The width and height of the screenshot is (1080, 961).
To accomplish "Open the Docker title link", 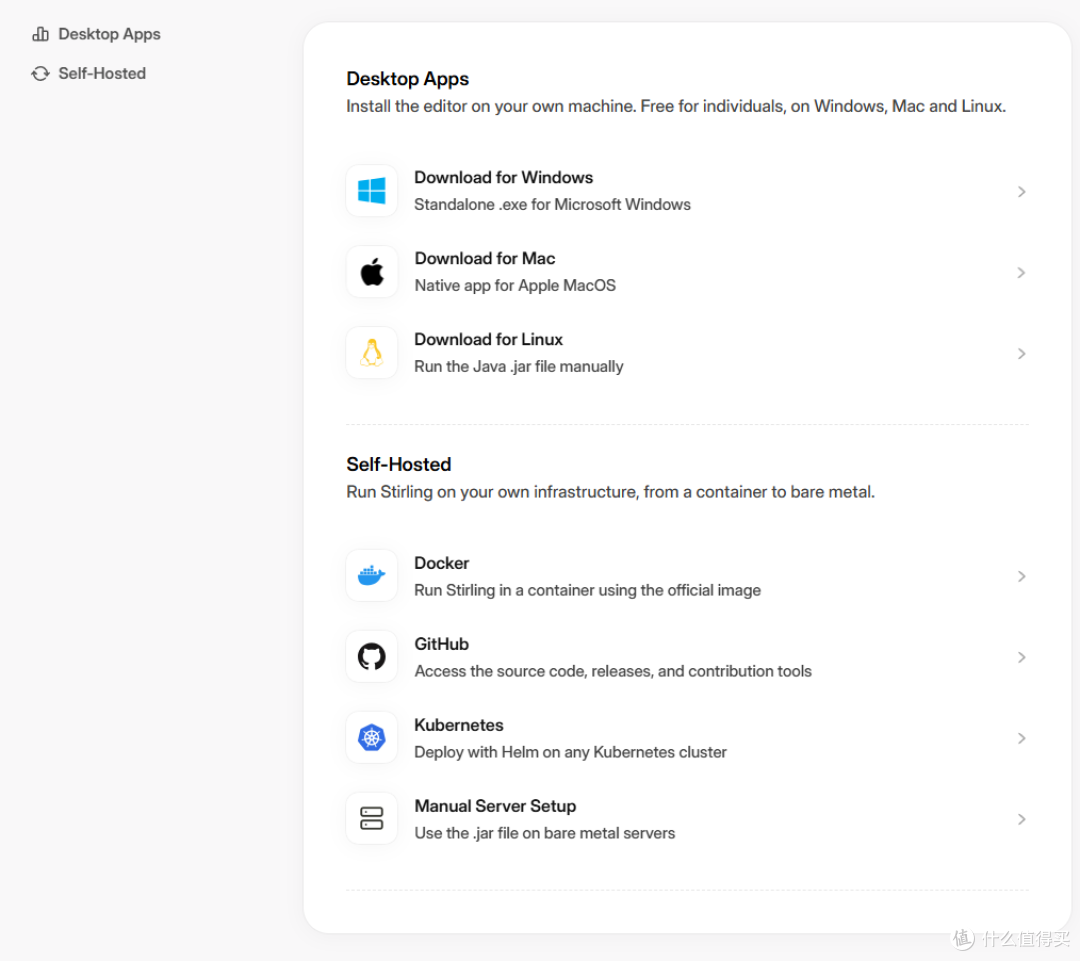I will 442,563.
